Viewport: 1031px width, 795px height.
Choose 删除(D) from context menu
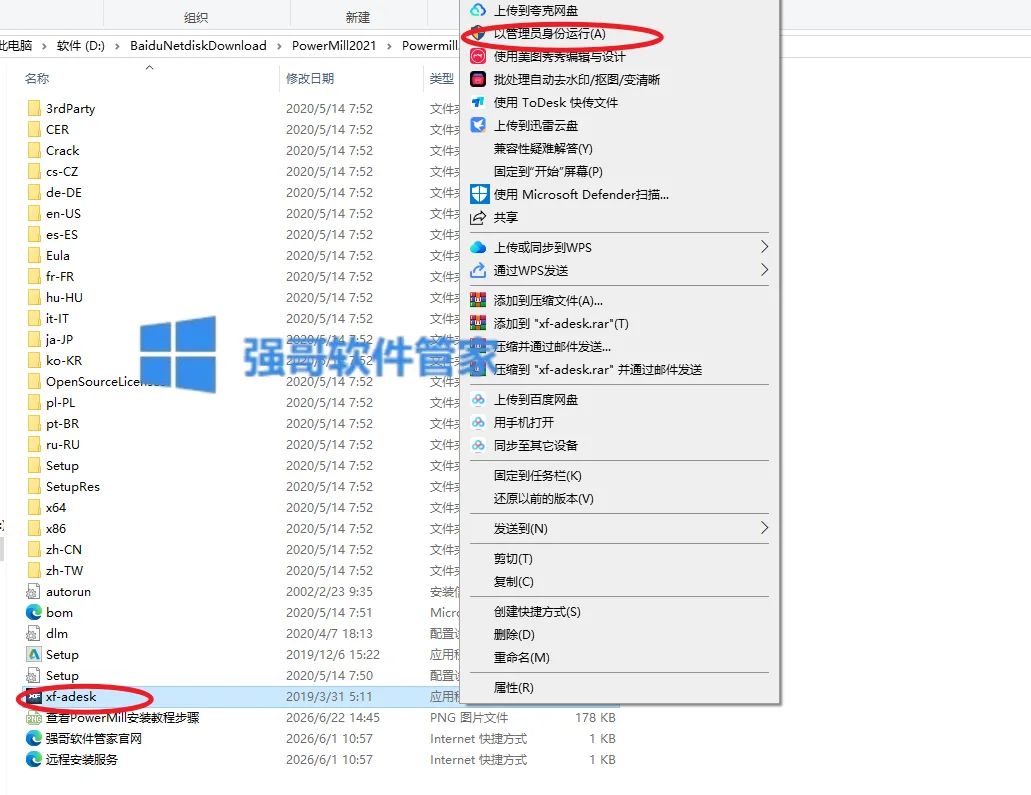tap(514, 635)
